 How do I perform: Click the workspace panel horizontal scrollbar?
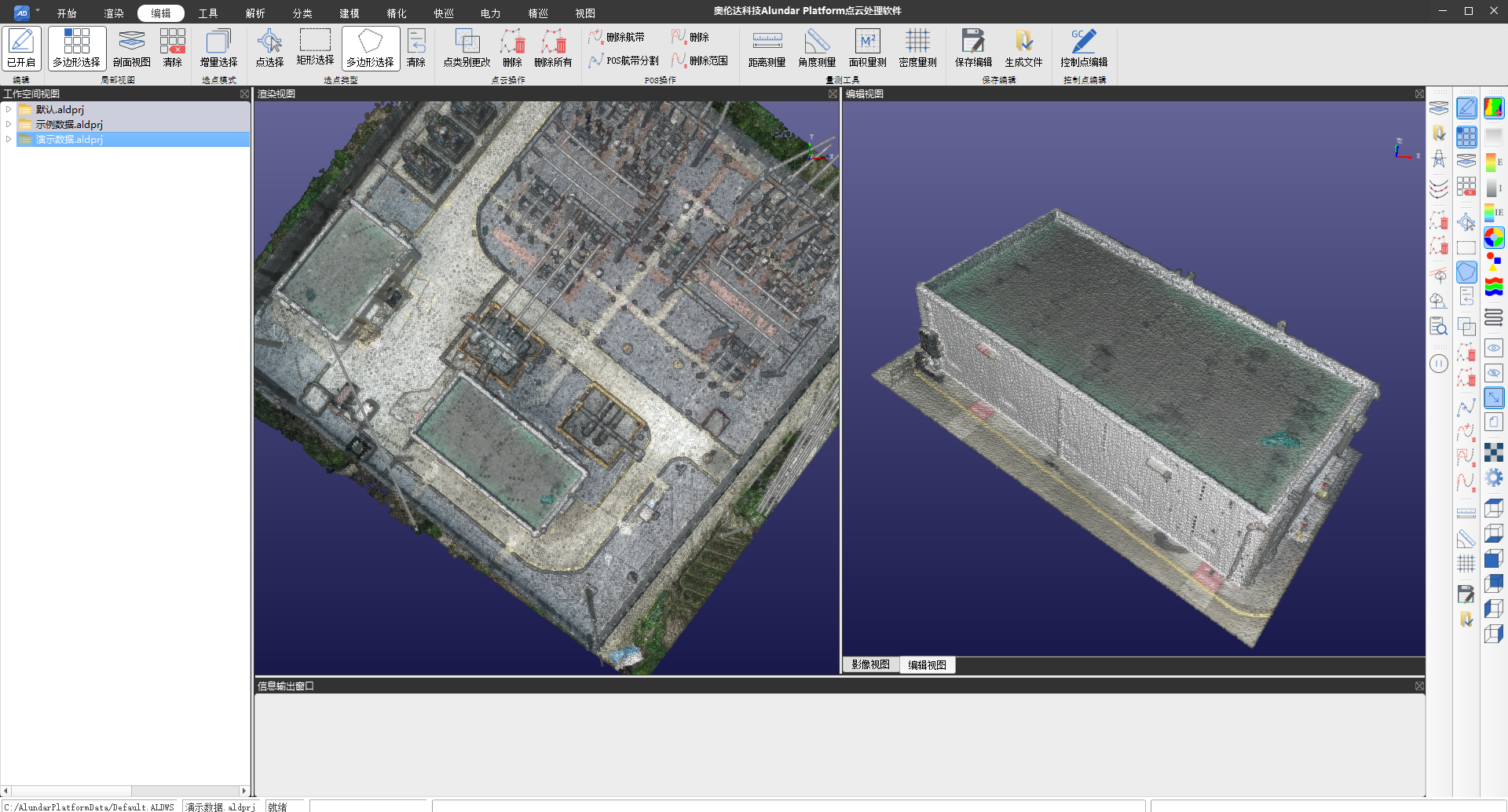click(126, 791)
